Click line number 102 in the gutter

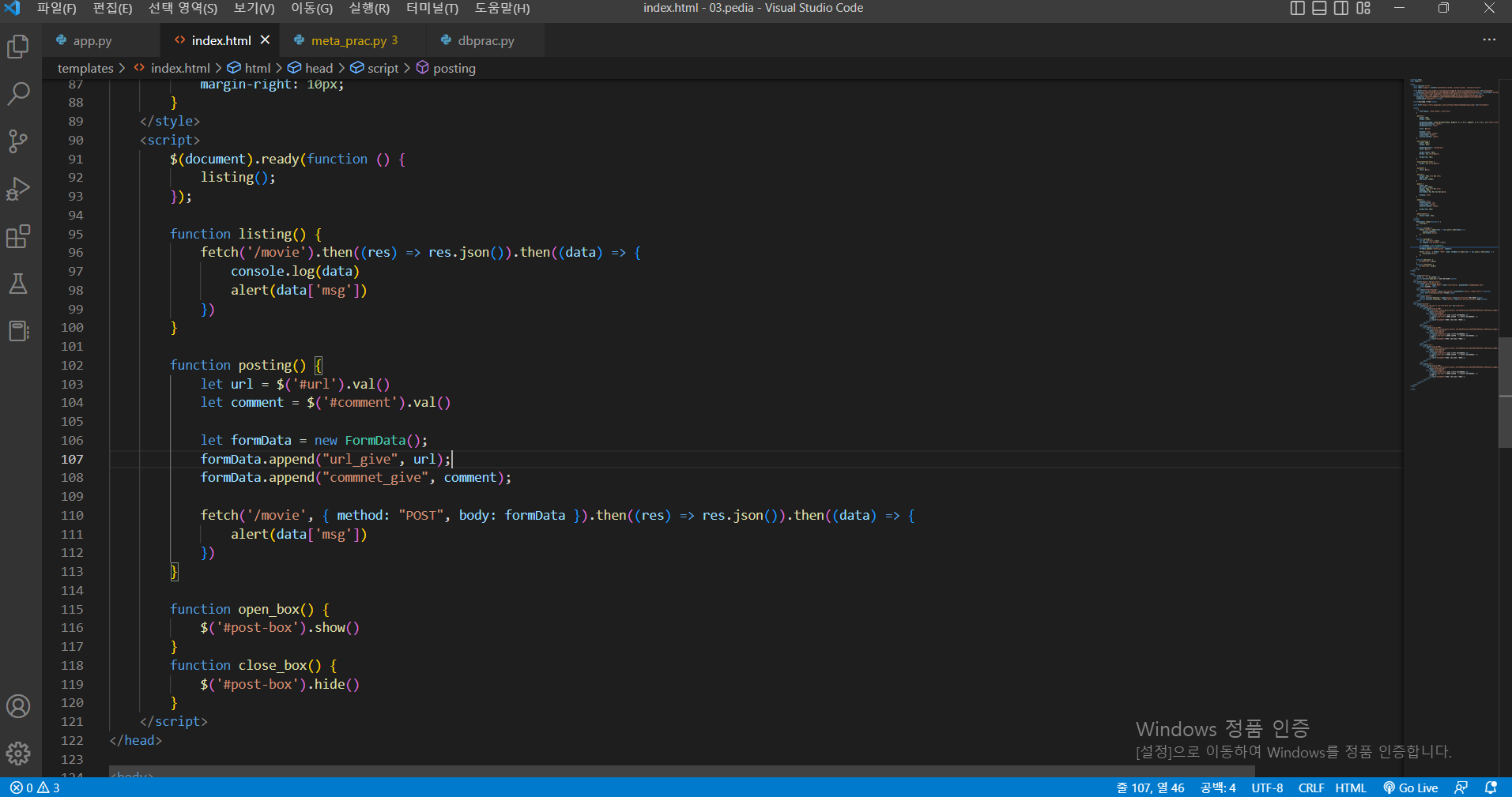click(x=72, y=365)
